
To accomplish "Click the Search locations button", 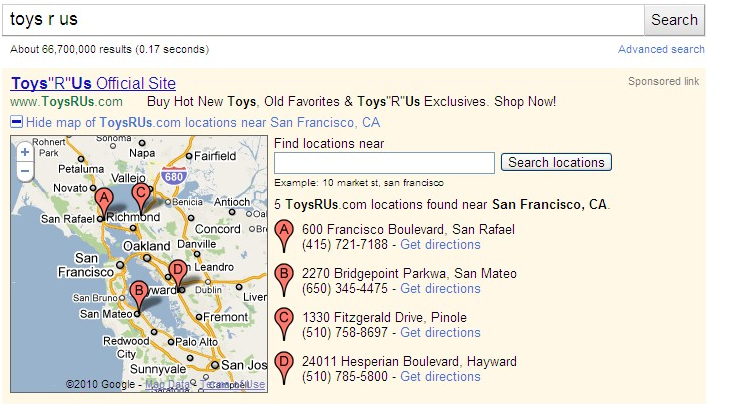I will click(x=556, y=162).
